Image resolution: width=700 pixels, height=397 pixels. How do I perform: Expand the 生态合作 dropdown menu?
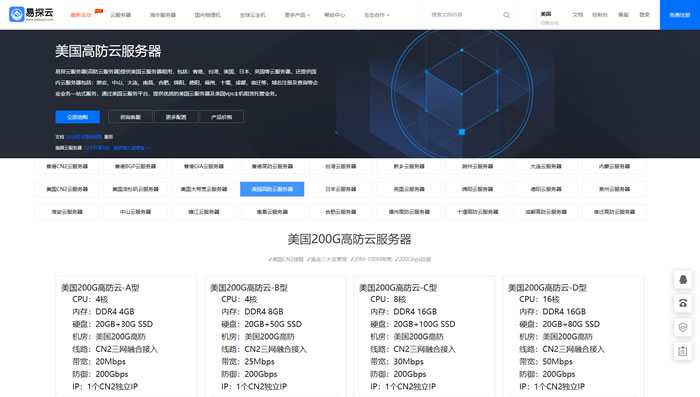click(x=376, y=15)
